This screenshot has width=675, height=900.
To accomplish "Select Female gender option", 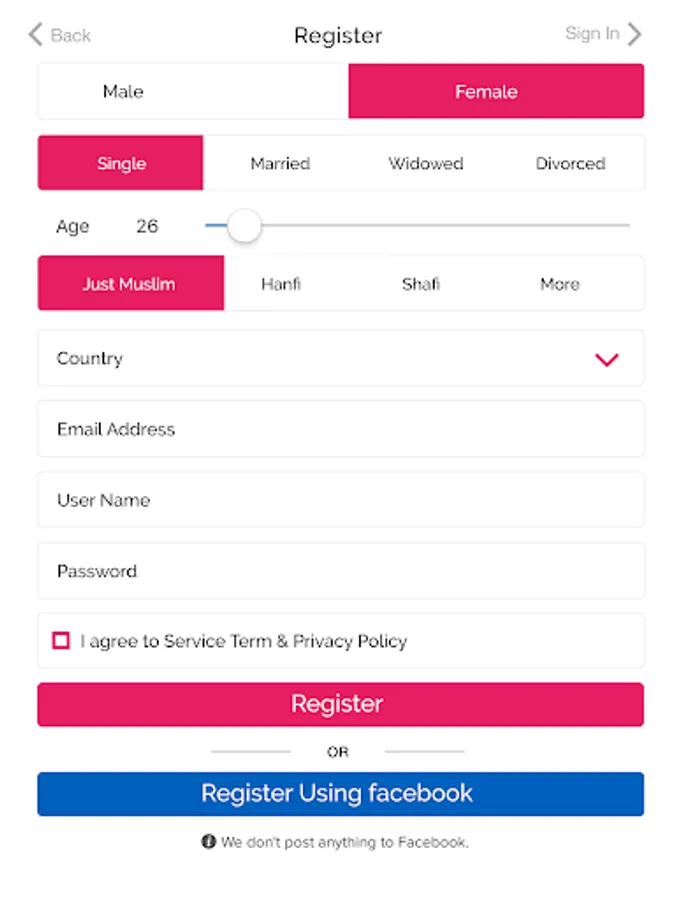I will tap(486, 92).
